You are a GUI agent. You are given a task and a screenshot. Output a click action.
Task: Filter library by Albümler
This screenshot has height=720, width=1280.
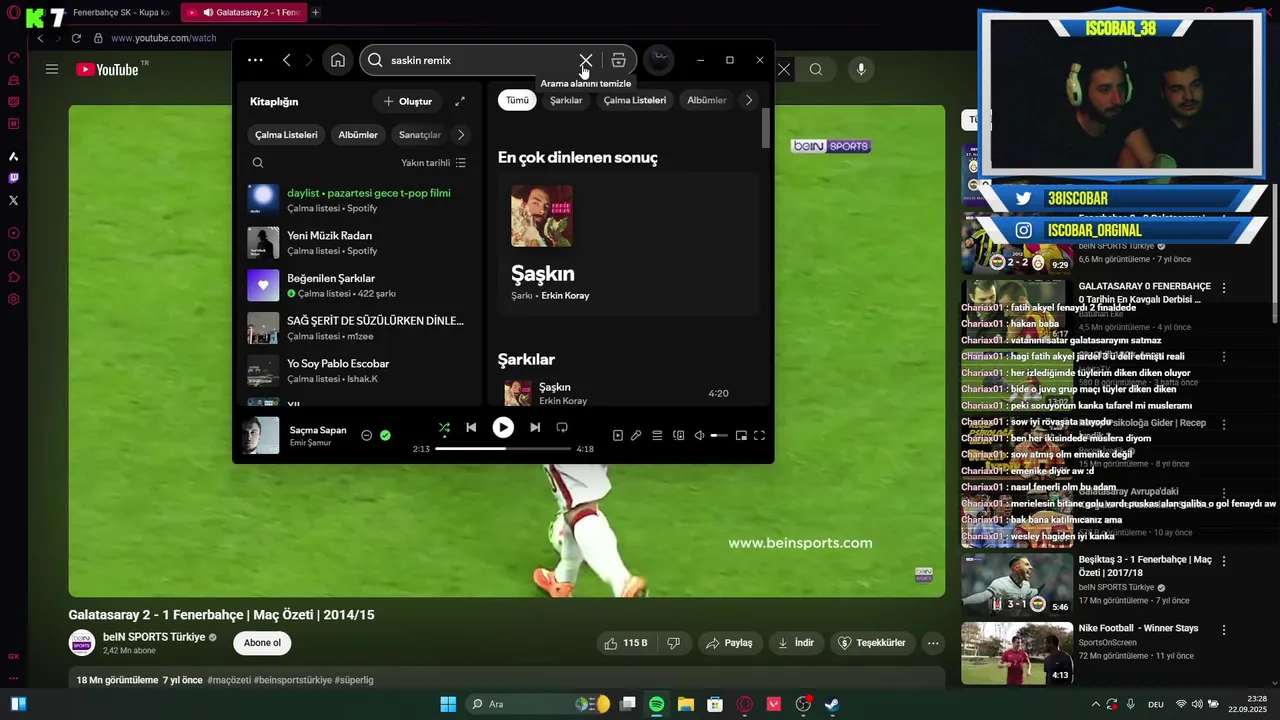(358, 135)
